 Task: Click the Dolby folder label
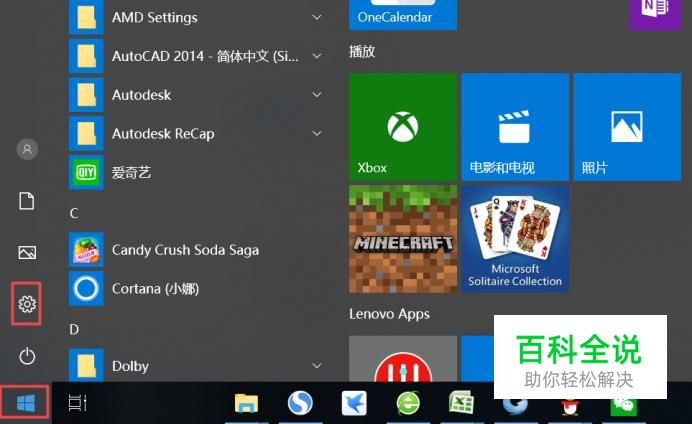[x=130, y=366]
